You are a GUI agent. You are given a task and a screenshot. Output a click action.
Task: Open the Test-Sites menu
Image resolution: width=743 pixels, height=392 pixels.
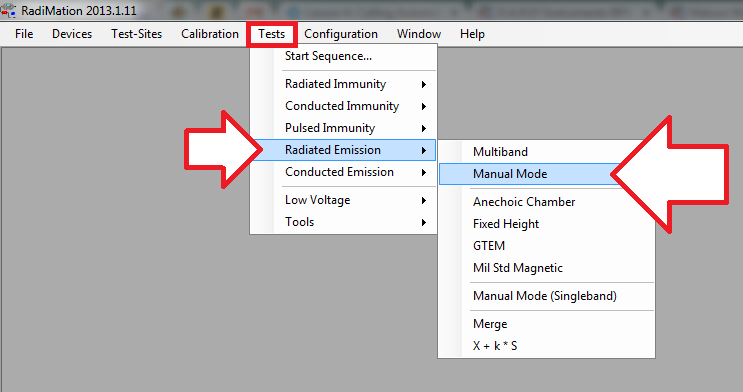[x=136, y=34]
